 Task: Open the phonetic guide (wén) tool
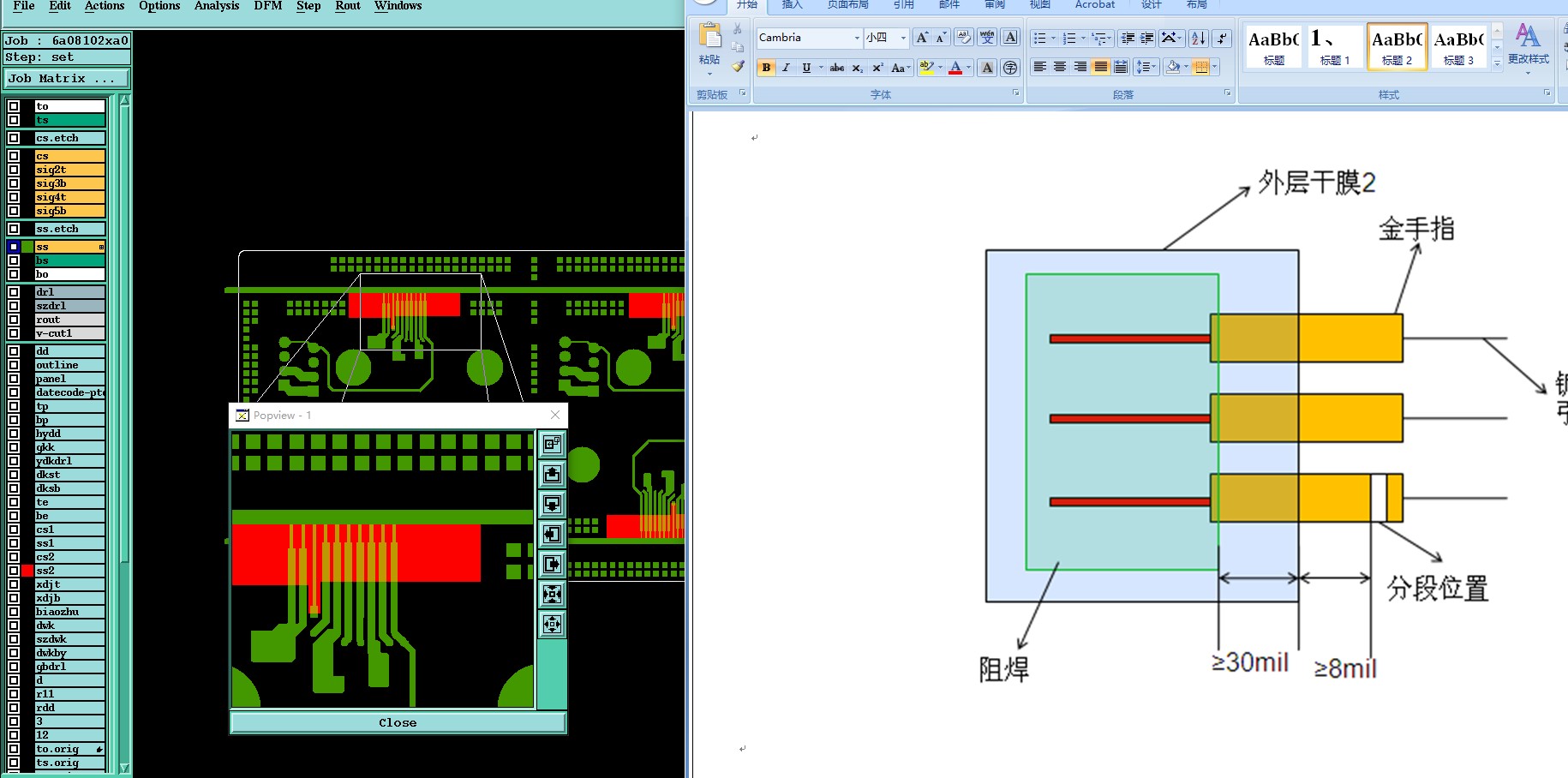(987, 38)
